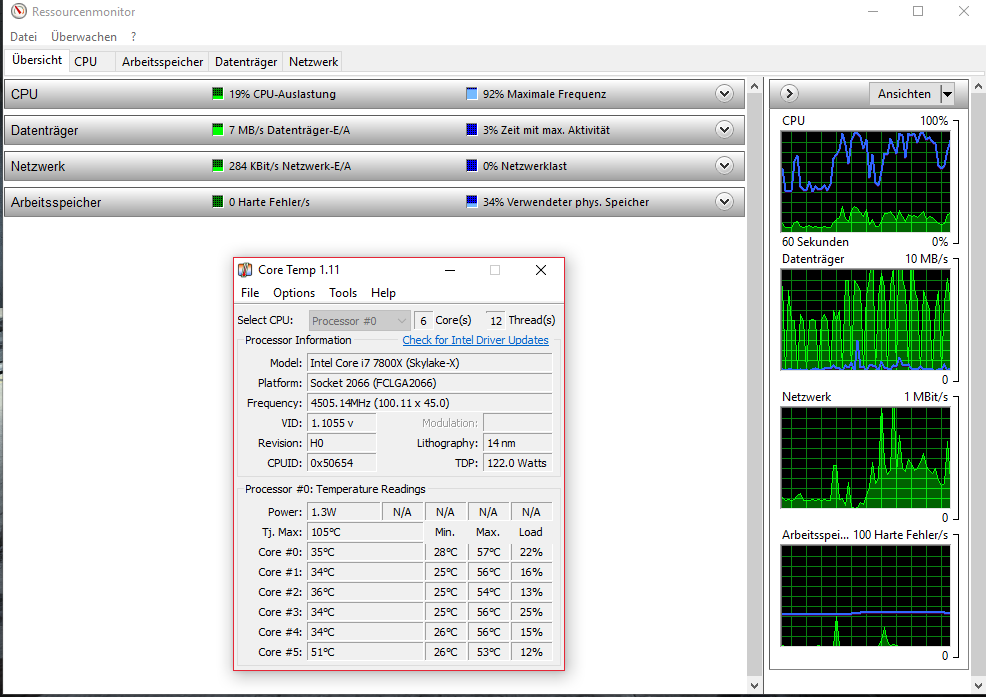Collapse the graph pane with arrow button
Image resolution: width=986 pixels, height=697 pixels.
[789, 94]
